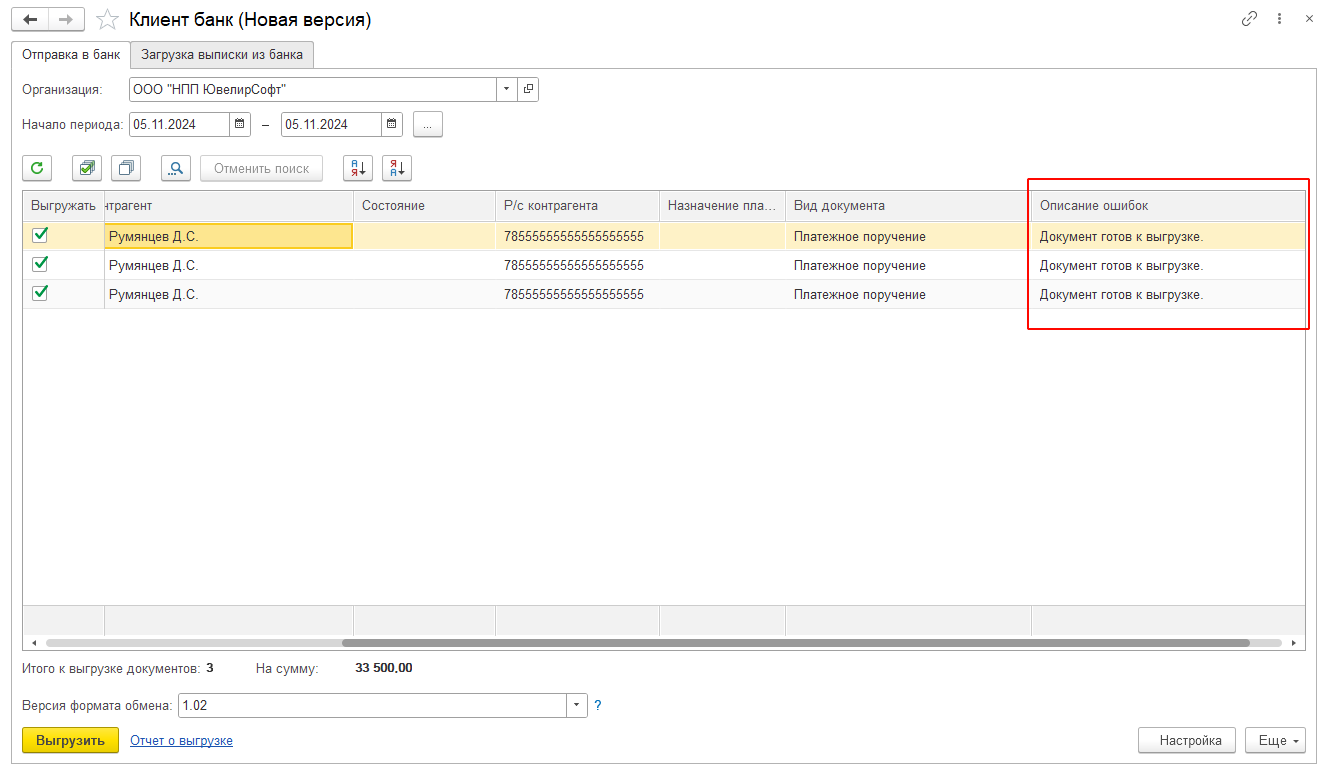Copy link using the chain icon
The image size is (1320, 769).
[1250, 19]
